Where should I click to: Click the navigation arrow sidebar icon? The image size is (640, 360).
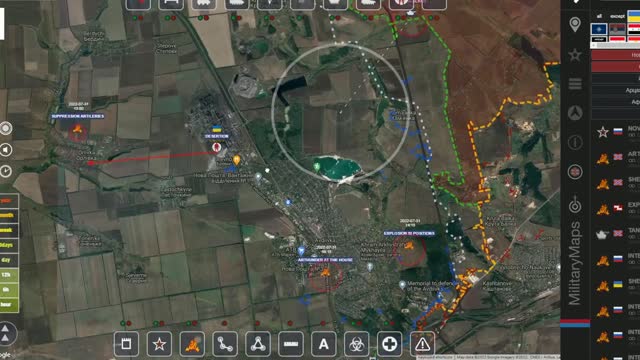[575, 113]
